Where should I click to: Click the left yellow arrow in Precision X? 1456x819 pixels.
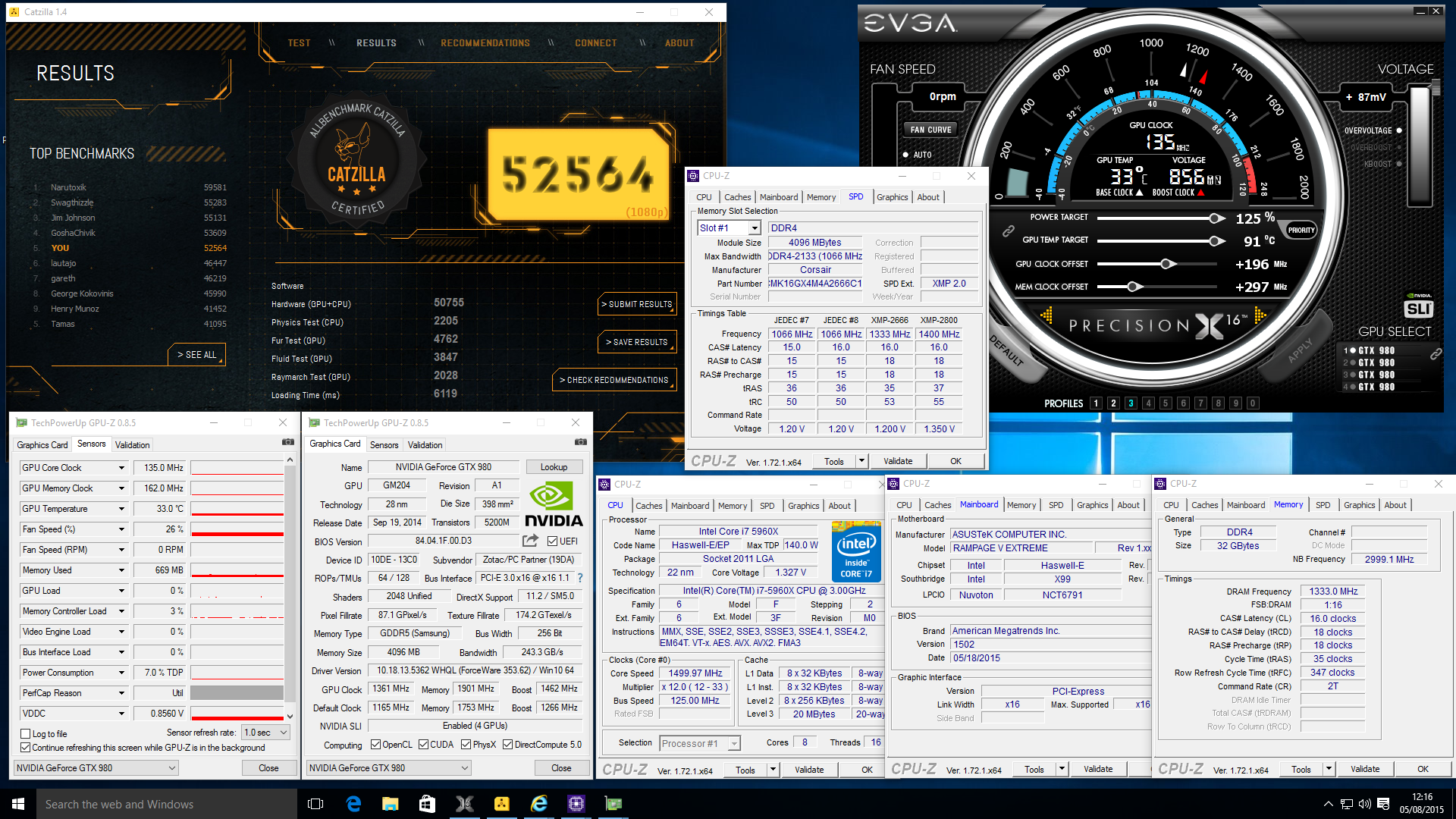[1046, 315]
